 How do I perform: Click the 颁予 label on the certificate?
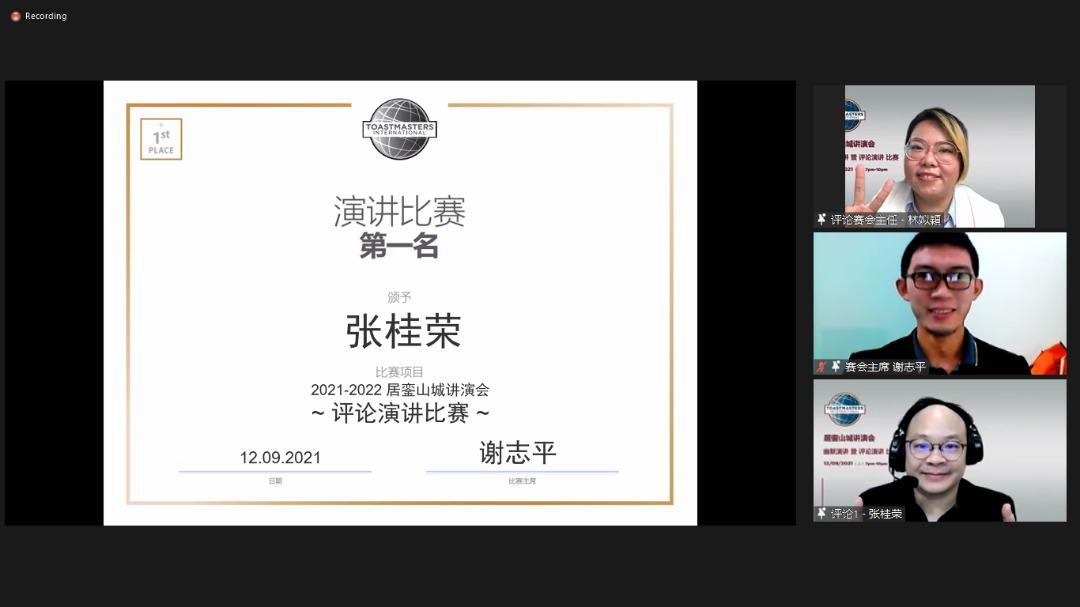pyautogui.click(x=399, y=297)
